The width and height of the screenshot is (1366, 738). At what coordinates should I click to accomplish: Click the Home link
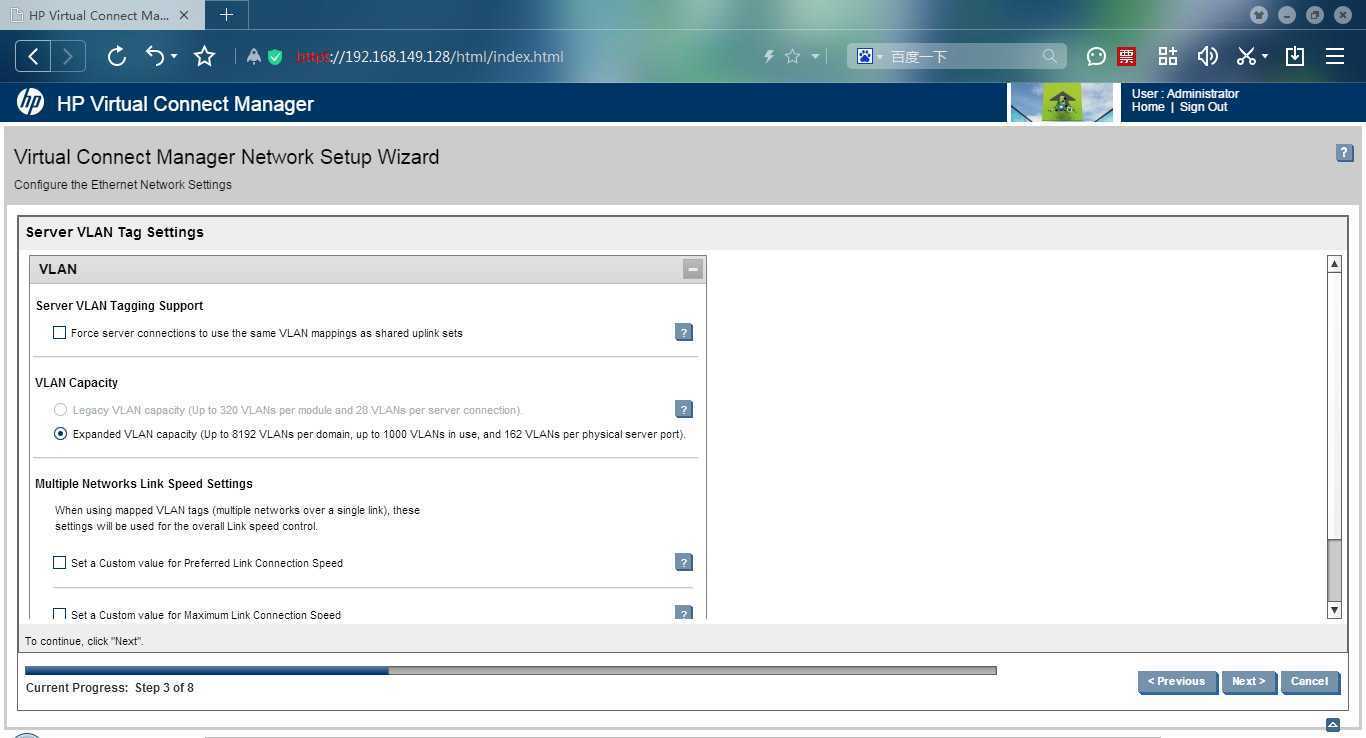1148,107
